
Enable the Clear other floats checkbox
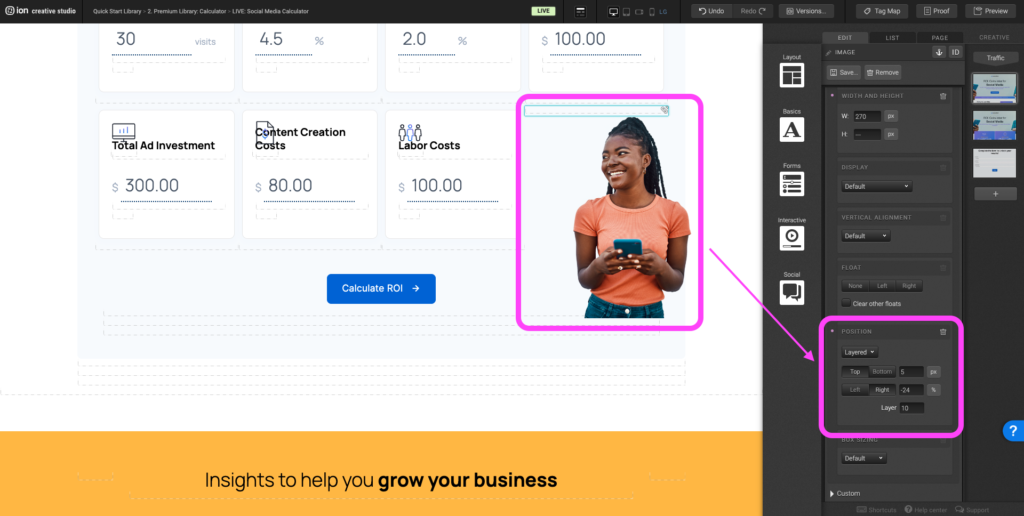click(846, 303)
